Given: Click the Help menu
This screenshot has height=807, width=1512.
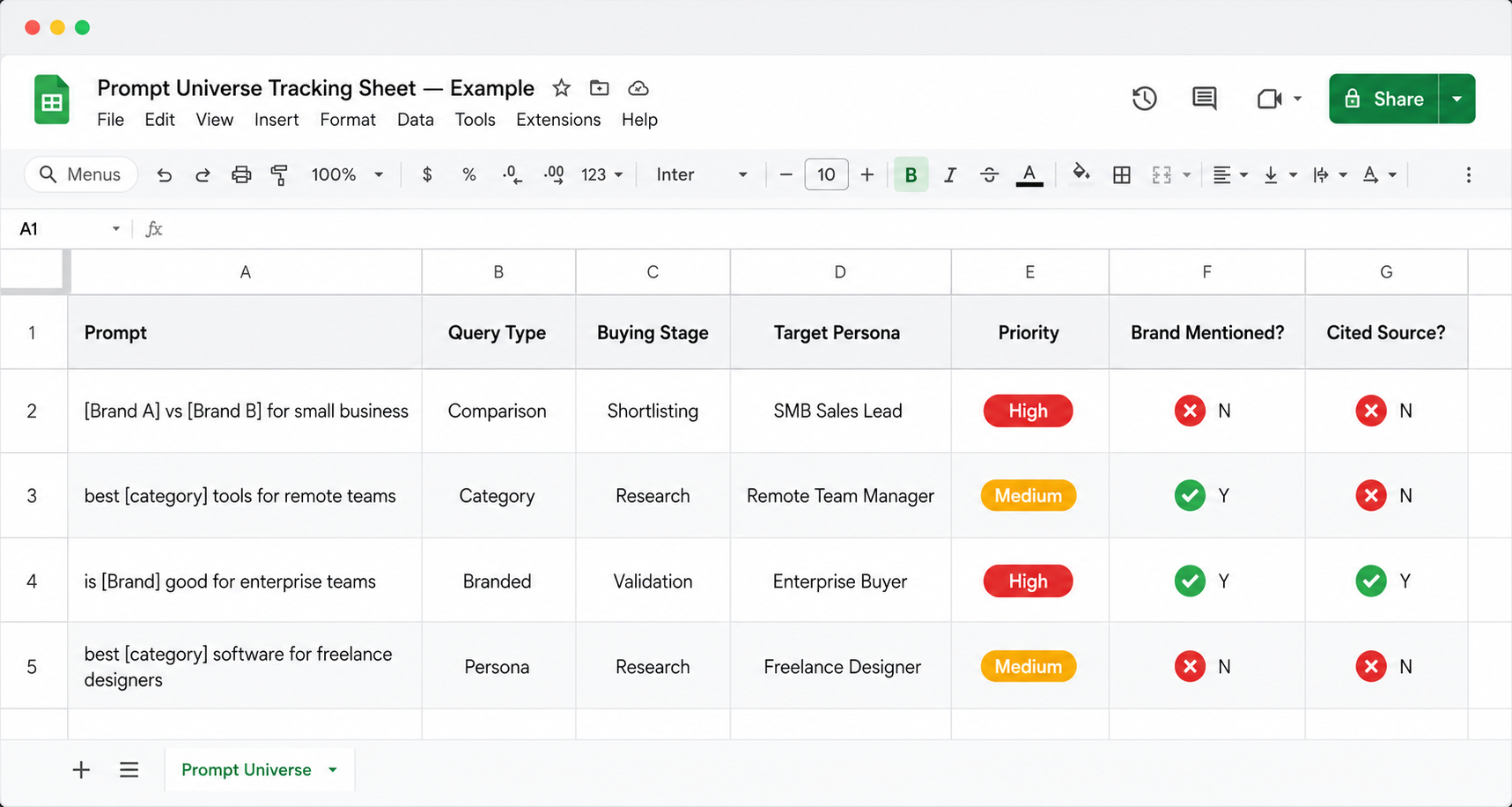Looking at the screenshot, I should tap(639, 120).
